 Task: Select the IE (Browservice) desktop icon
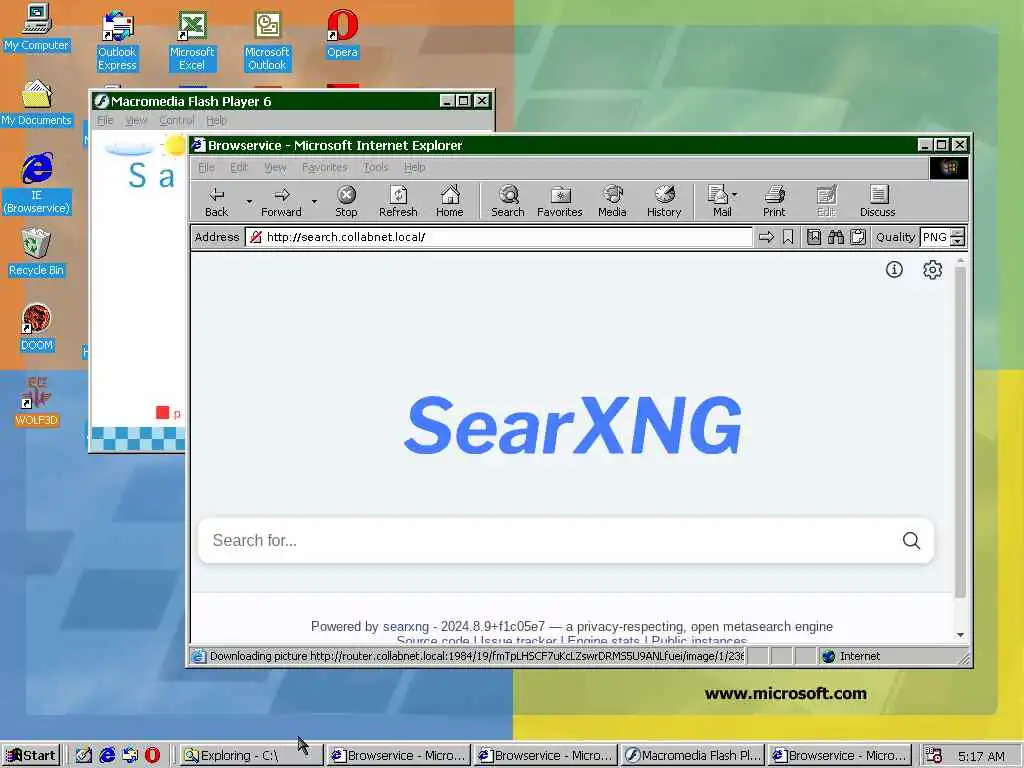click(37, 184)
